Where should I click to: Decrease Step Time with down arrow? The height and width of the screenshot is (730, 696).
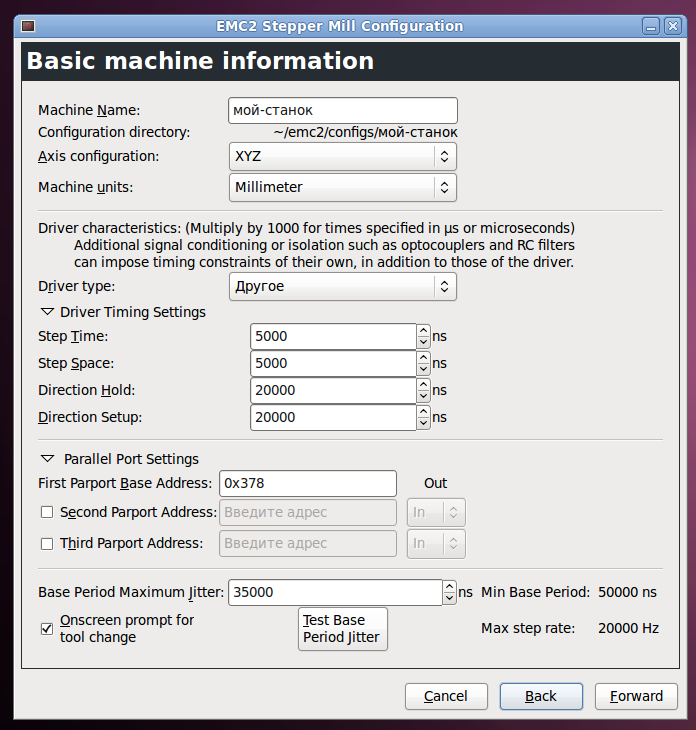[x=423, y=343]
